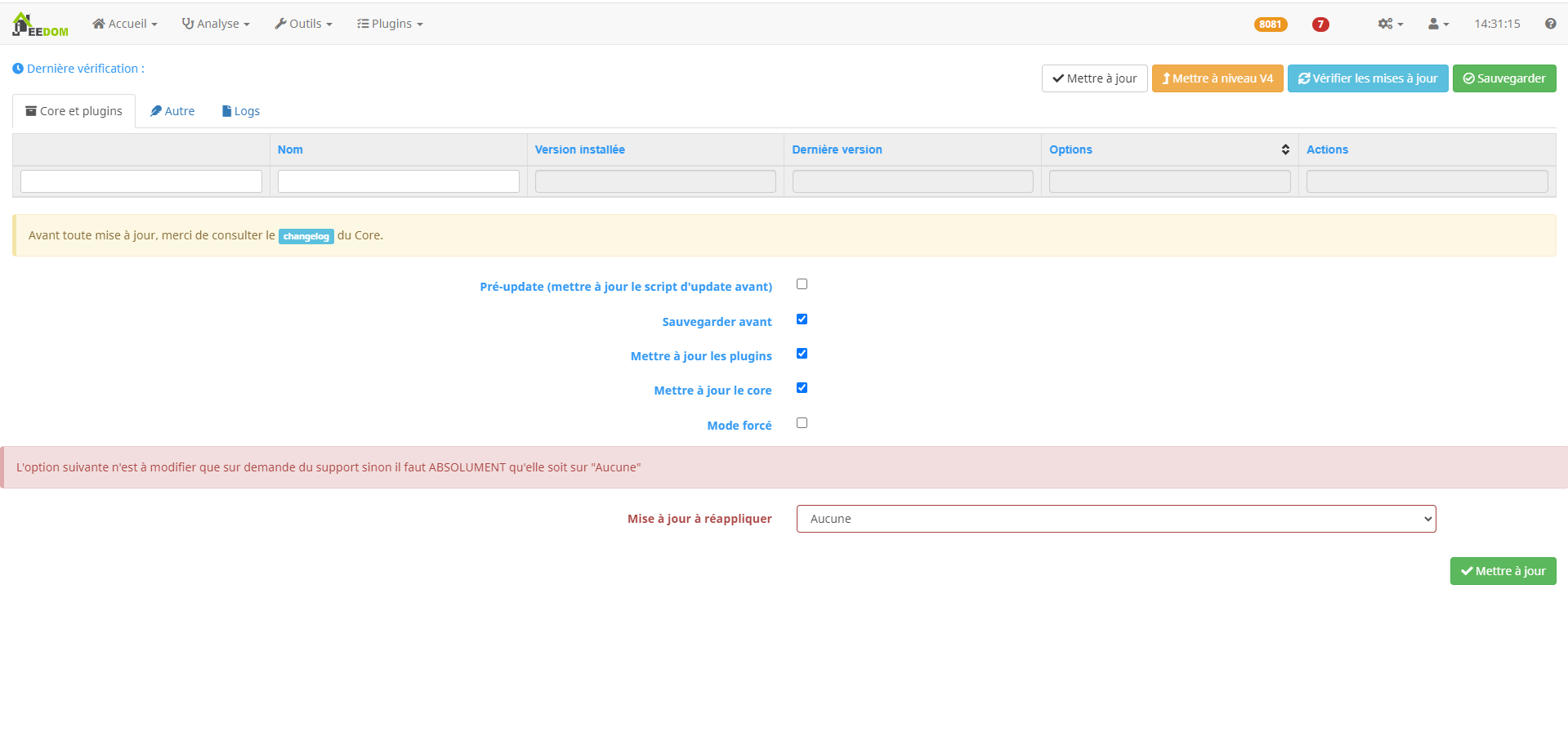
Task: Click the Mise à jour à réappliquer label
Action: [699, 519]
